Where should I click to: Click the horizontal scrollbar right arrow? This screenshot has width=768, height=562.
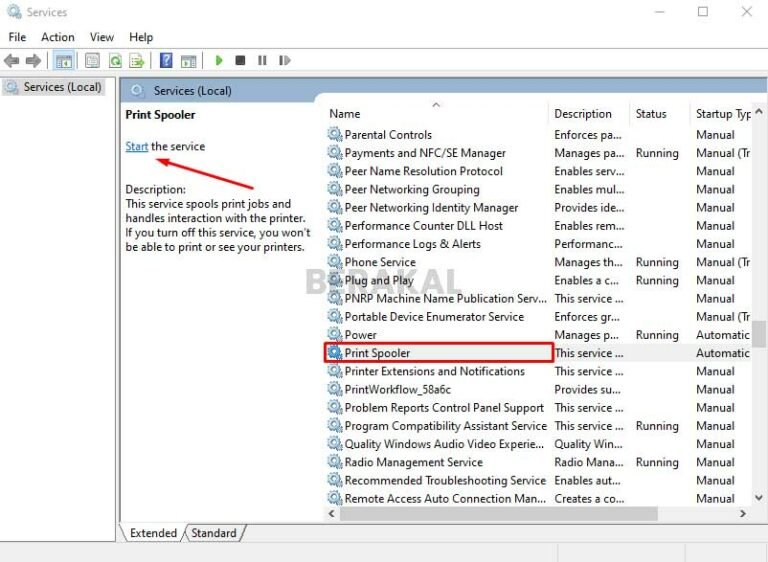pyautogui.click(x=743, y=514)
